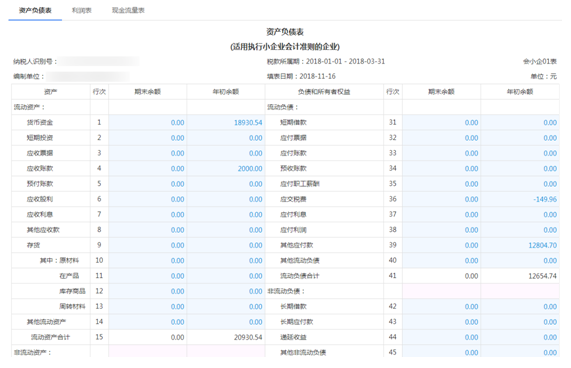Select 在产品 期末余额 cell

pos(147,276)
